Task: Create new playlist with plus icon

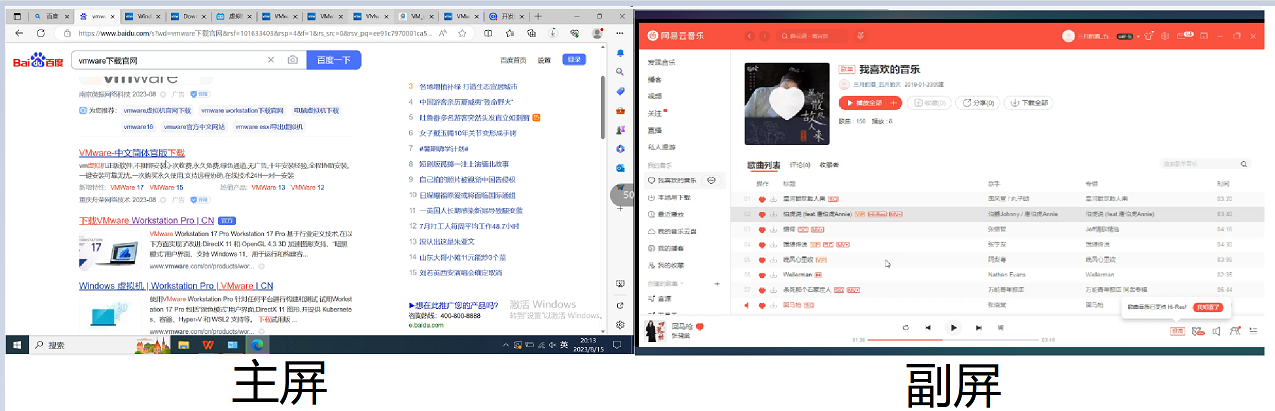Action: (717, 285)
